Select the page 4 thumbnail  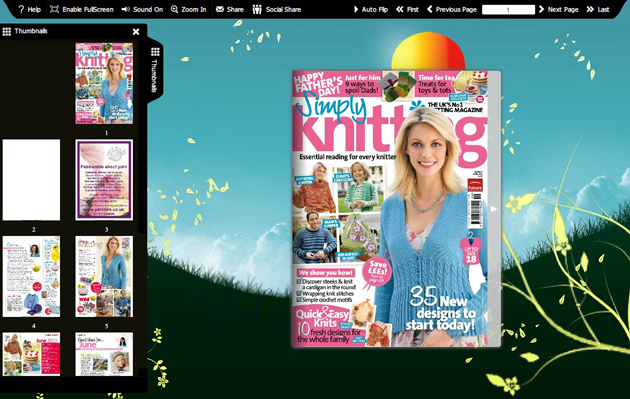point(31,276)
